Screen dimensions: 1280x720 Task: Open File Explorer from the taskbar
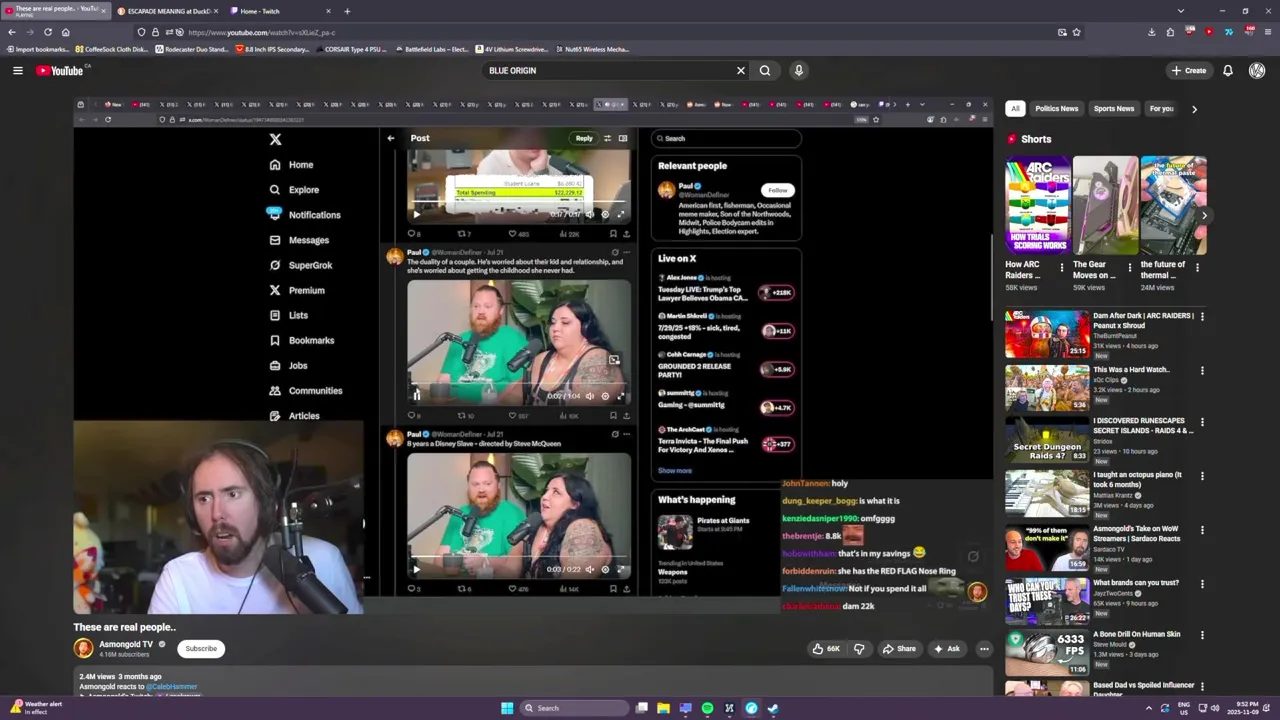click(663, 708)
